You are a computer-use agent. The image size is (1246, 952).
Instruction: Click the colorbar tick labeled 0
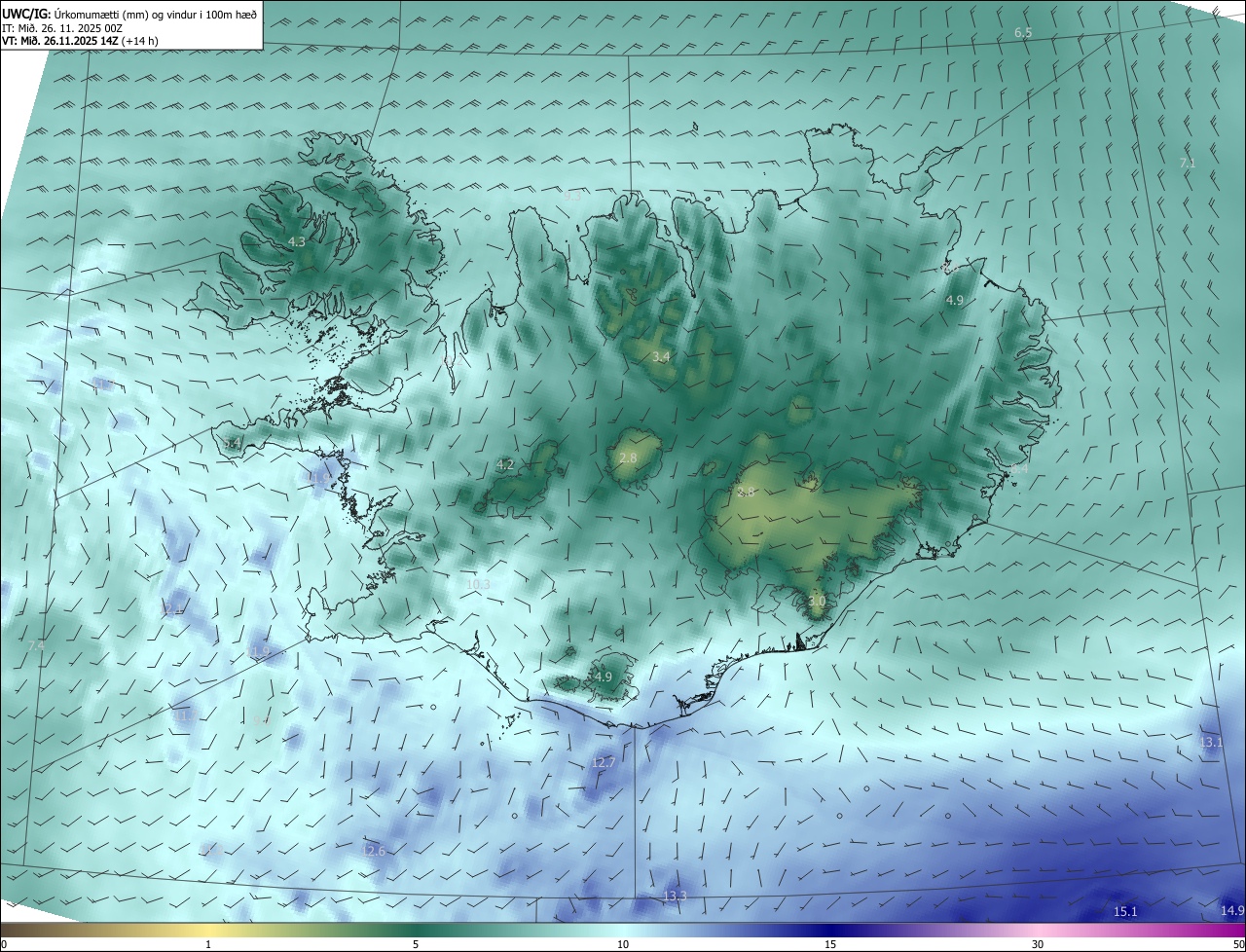(x=4, y=944)
